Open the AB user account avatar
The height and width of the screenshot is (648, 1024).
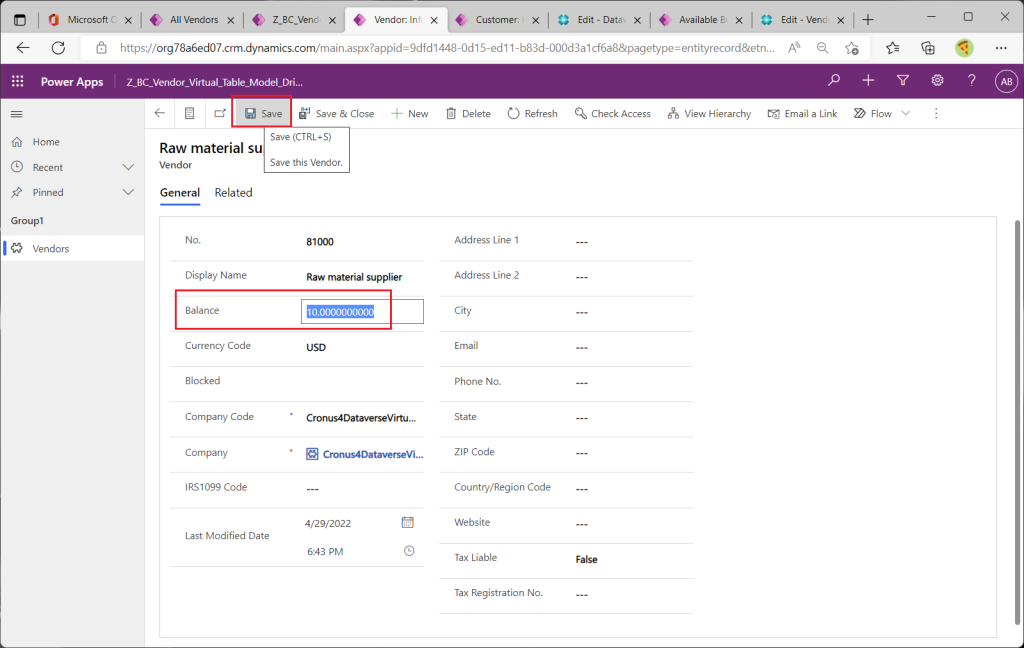(1006, 81)
